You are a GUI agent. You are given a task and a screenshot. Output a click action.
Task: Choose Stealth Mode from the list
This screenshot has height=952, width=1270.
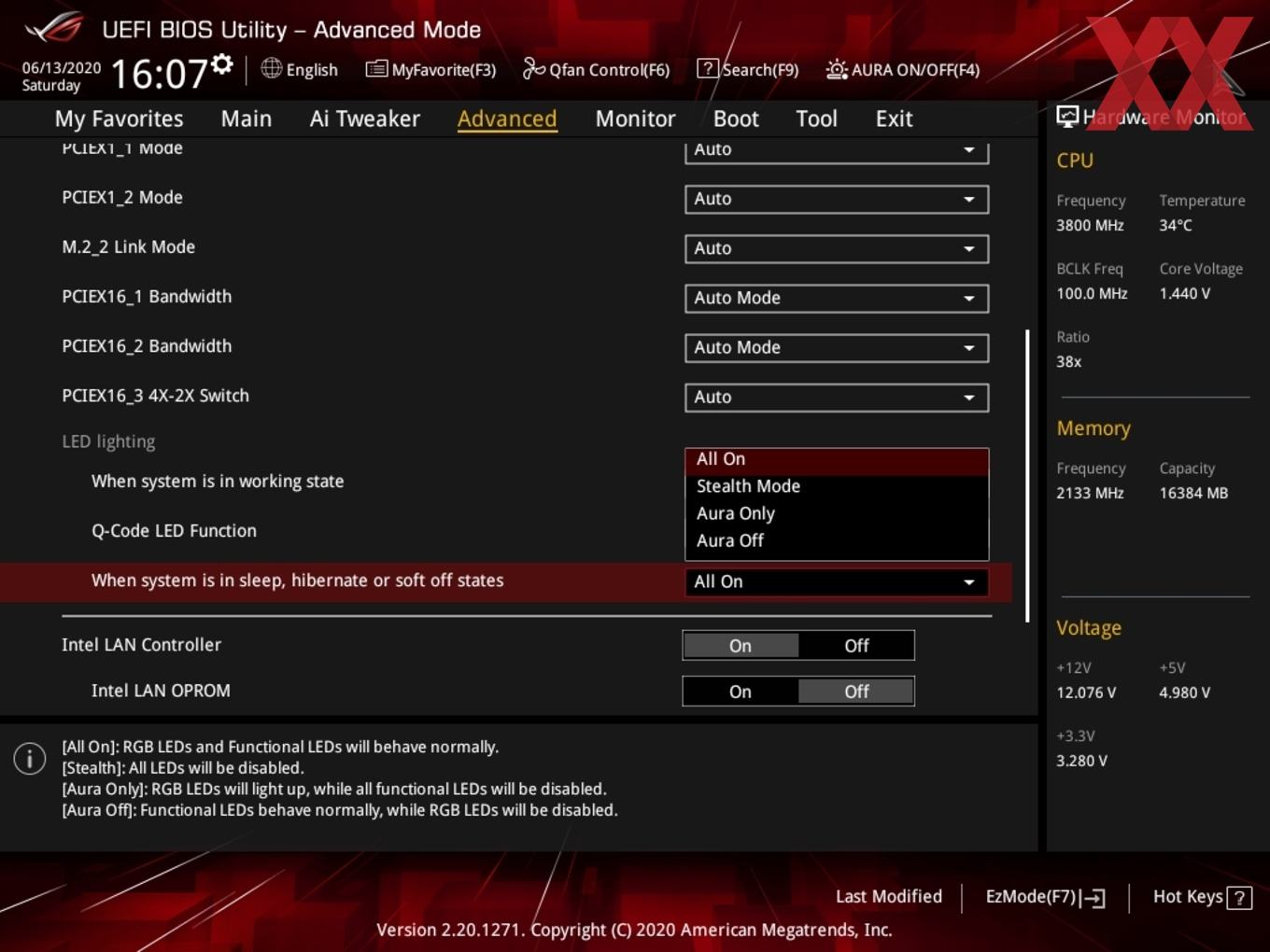pos(837,486)
